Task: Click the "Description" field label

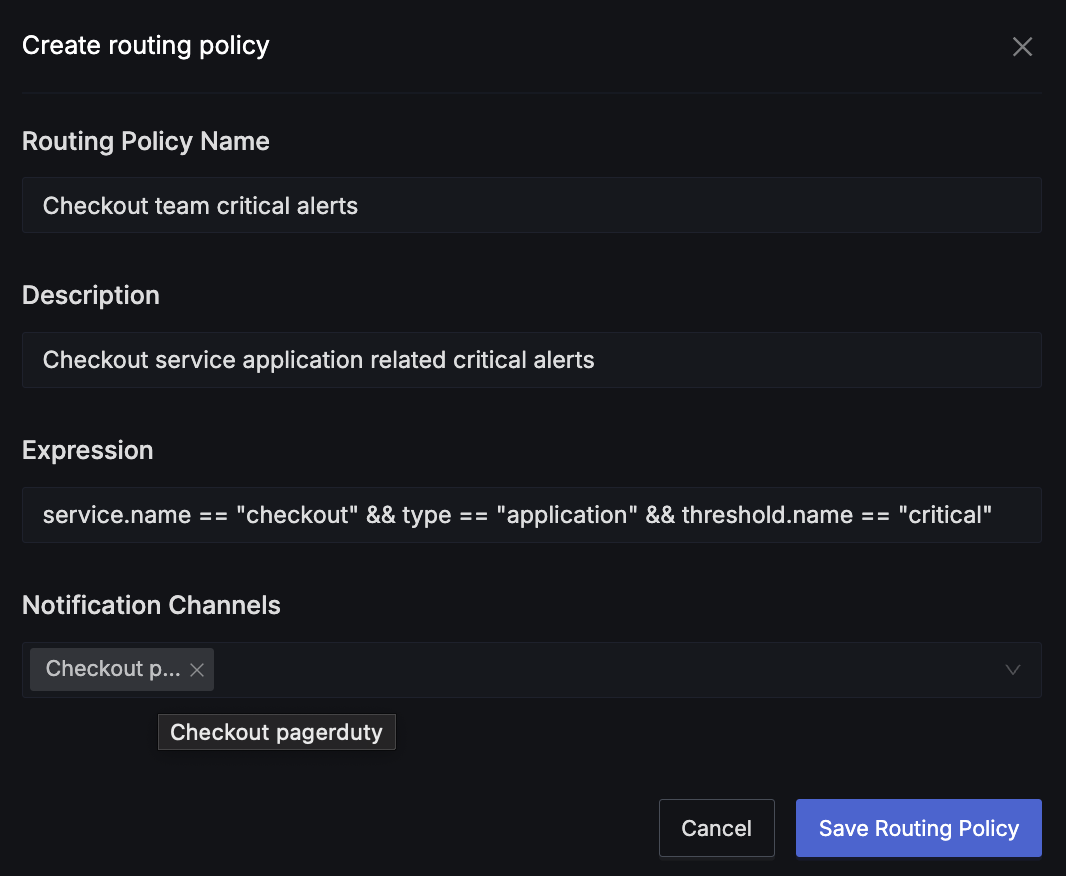Action: pos(90,296)
